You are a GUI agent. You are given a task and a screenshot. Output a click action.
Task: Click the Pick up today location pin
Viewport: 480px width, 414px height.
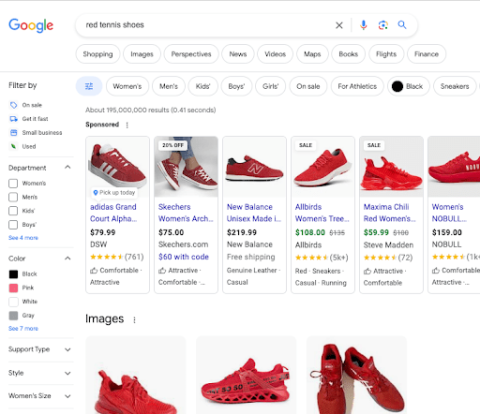tap(95, 192)
